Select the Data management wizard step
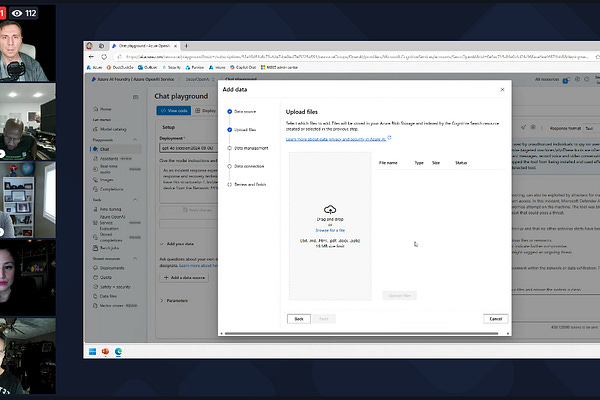600x400 pixels. 248,148
